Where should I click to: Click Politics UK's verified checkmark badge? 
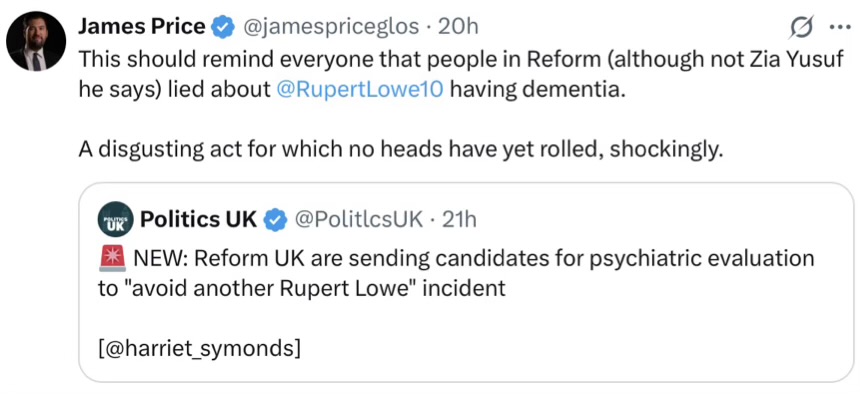pyautogui.click(x=276, y=220)
